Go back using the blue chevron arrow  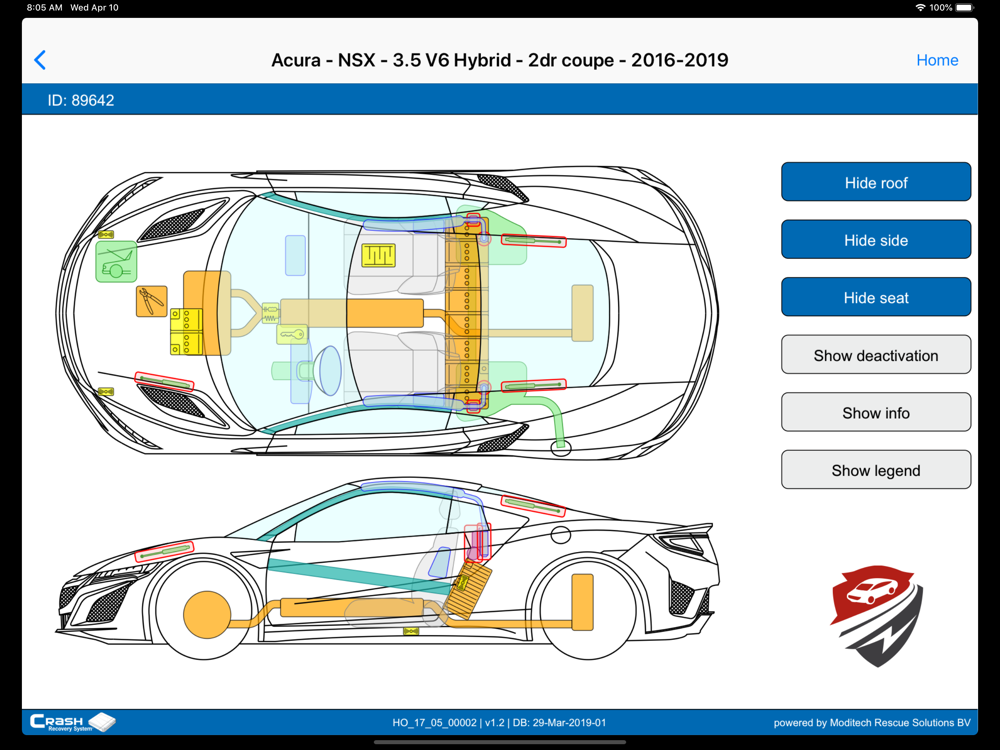click(40, 60)
